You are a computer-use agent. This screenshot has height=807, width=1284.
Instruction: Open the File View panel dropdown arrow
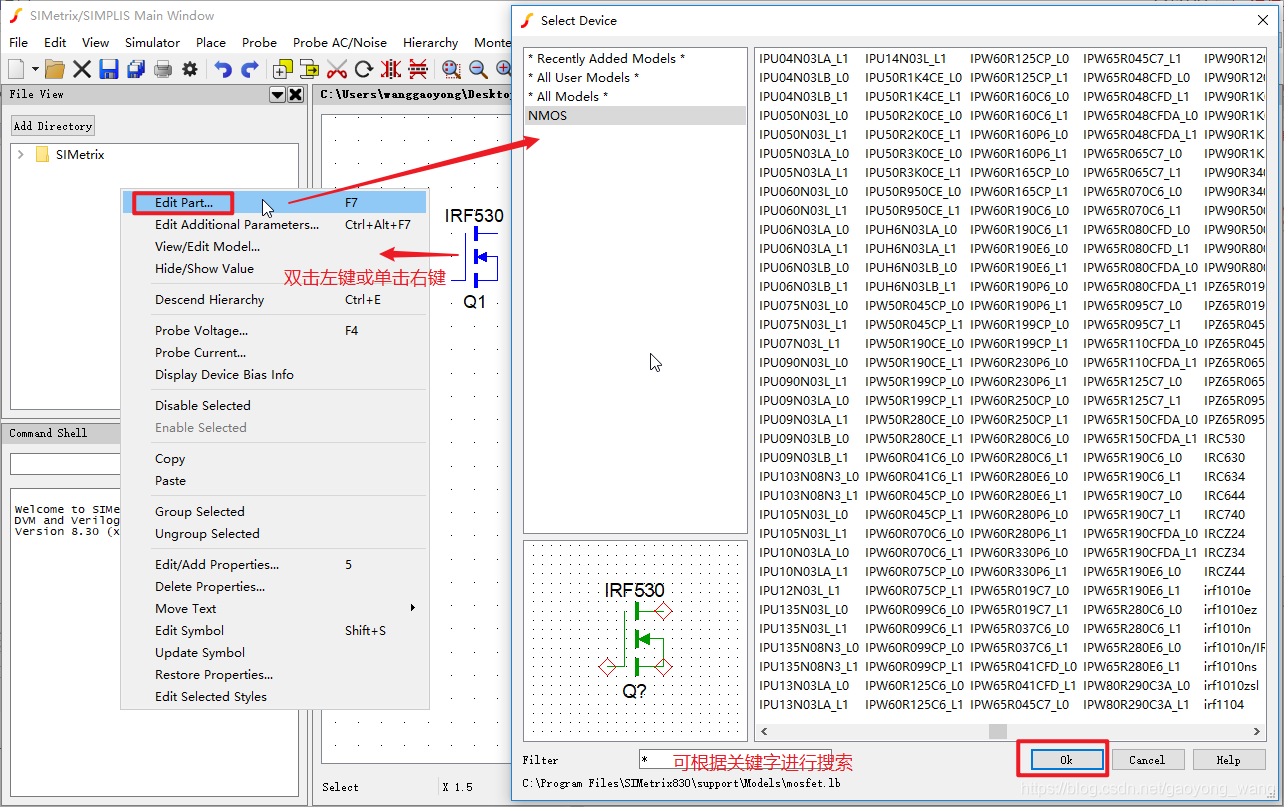pos(278,94)
